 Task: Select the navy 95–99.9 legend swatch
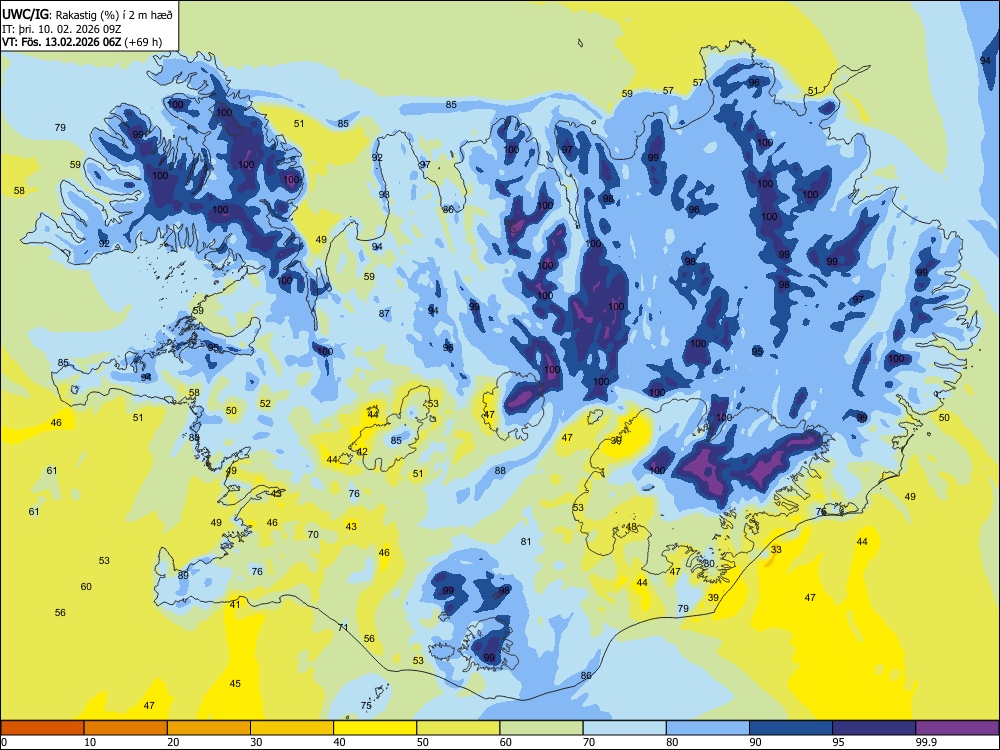(x=874, y=728)
